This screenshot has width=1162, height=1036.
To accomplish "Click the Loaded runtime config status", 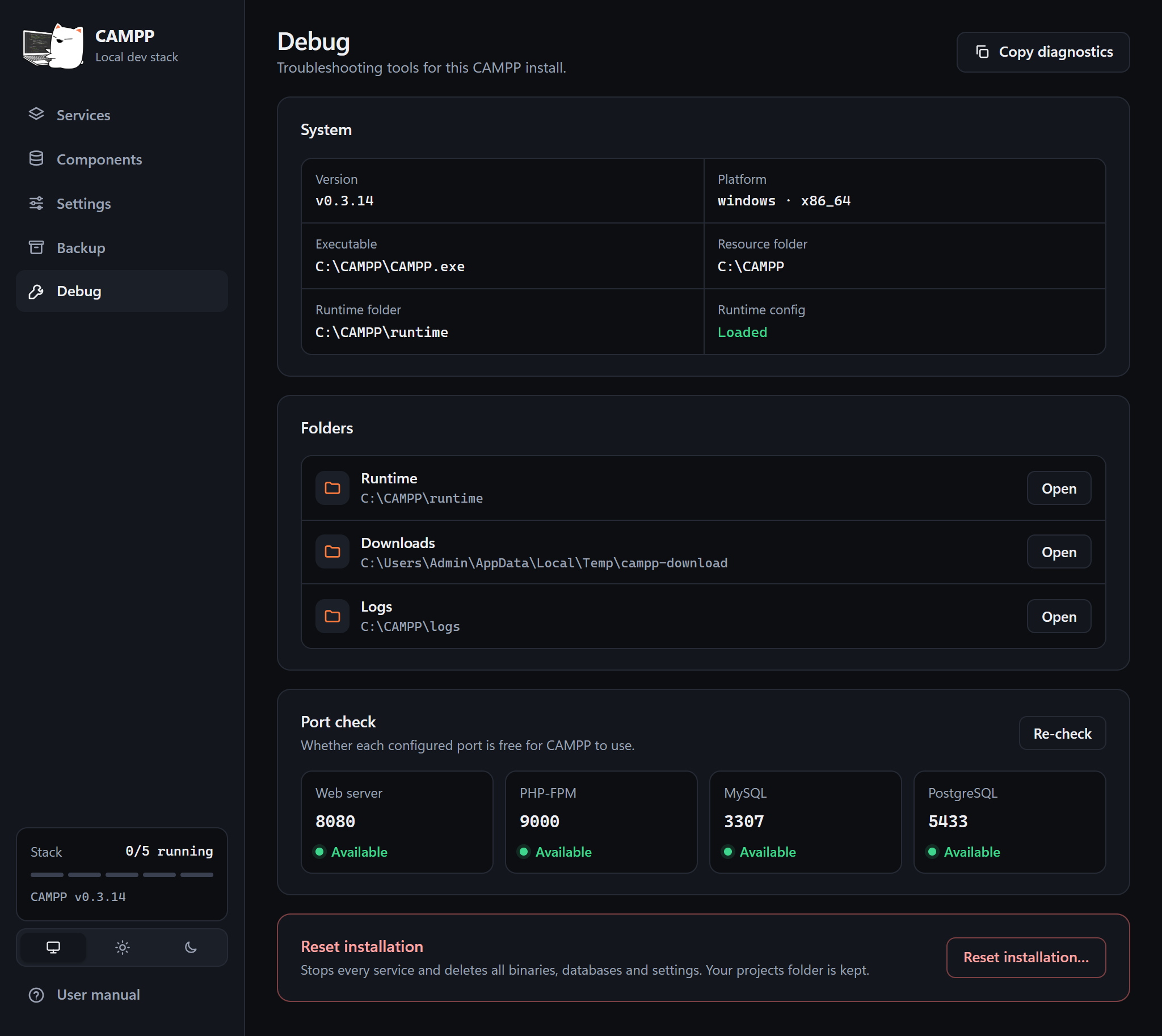I will tap(742, 332).
